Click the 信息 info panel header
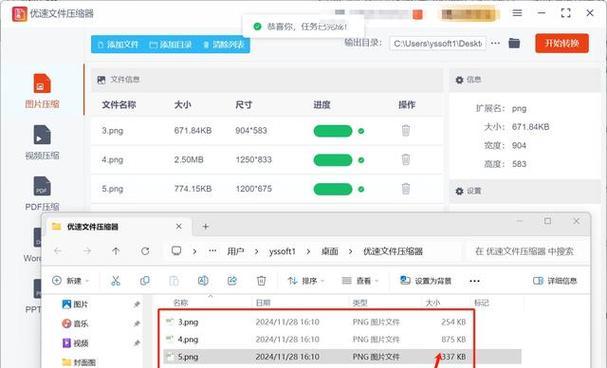The image size is (607, 368). [x=525, y=80]
